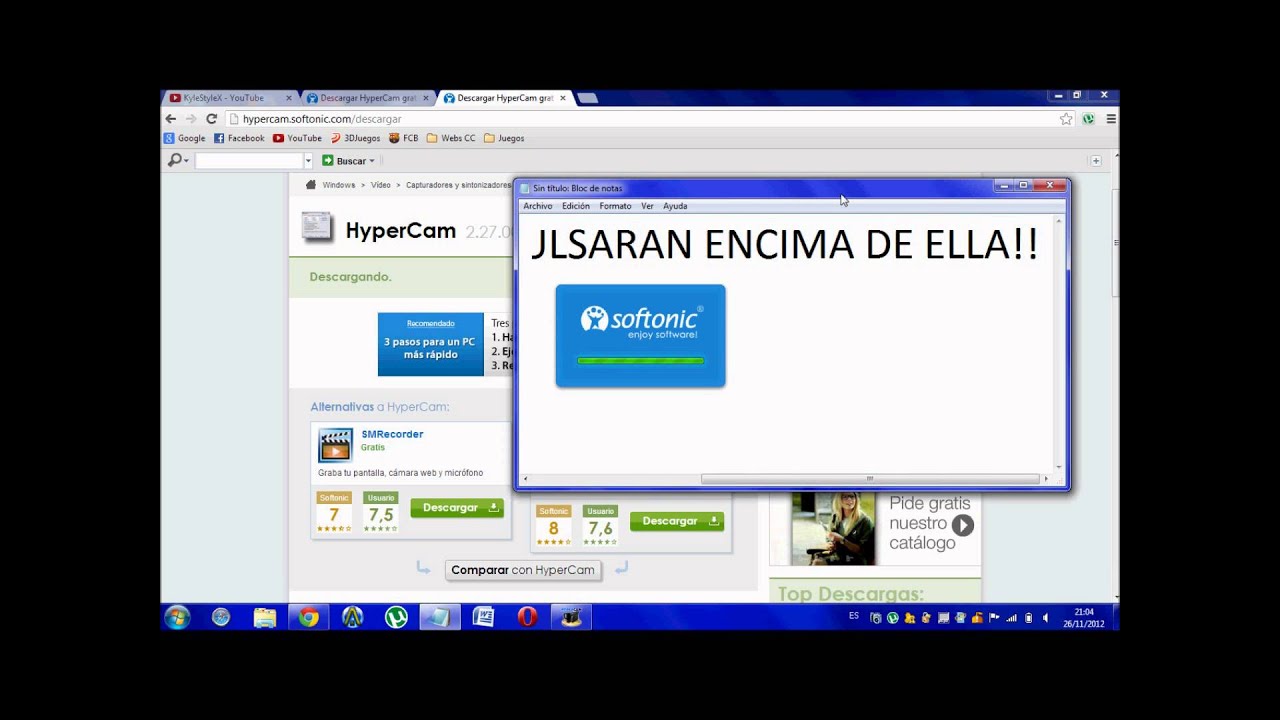
Task: Open the Formato menu in Notepad
Action: pos(615,206)
